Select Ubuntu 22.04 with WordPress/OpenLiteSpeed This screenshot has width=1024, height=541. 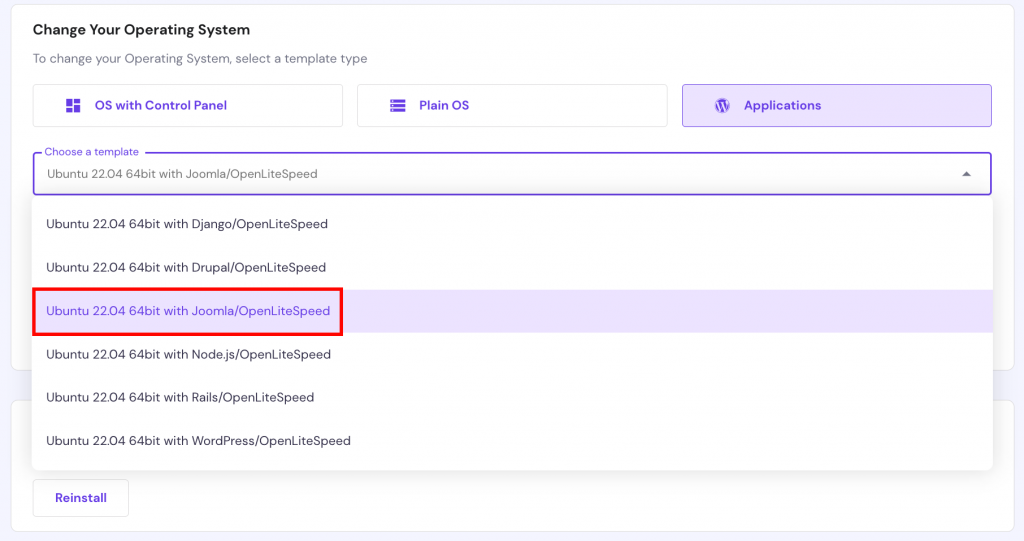tap(198, 441)
